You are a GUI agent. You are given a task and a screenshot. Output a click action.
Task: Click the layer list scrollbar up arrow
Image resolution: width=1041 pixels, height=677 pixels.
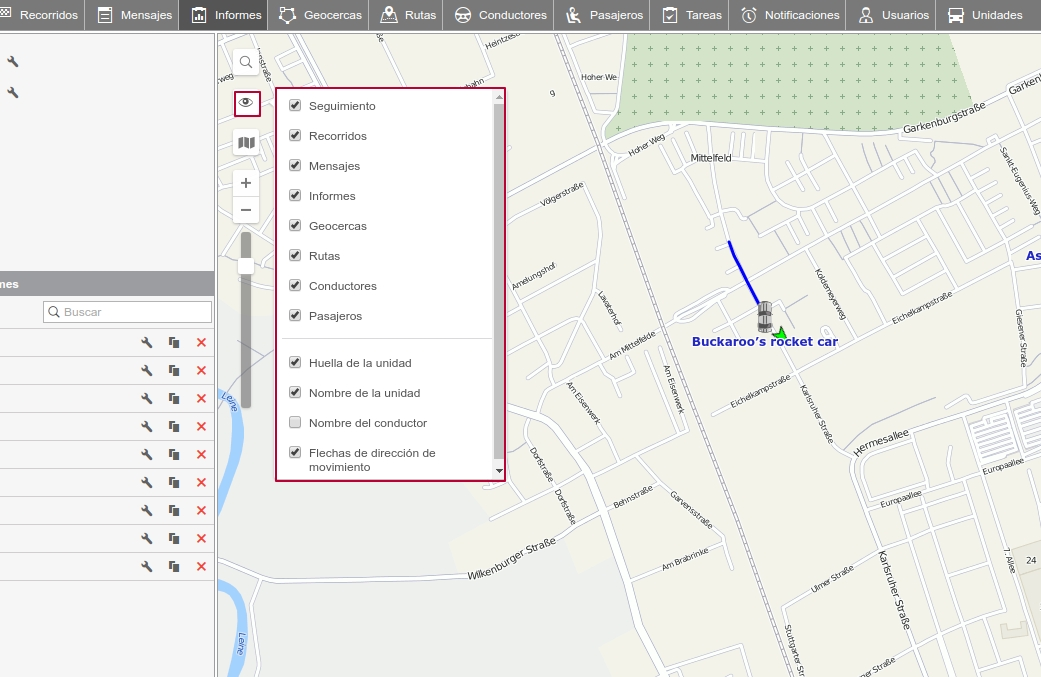(x=499, y=98)
